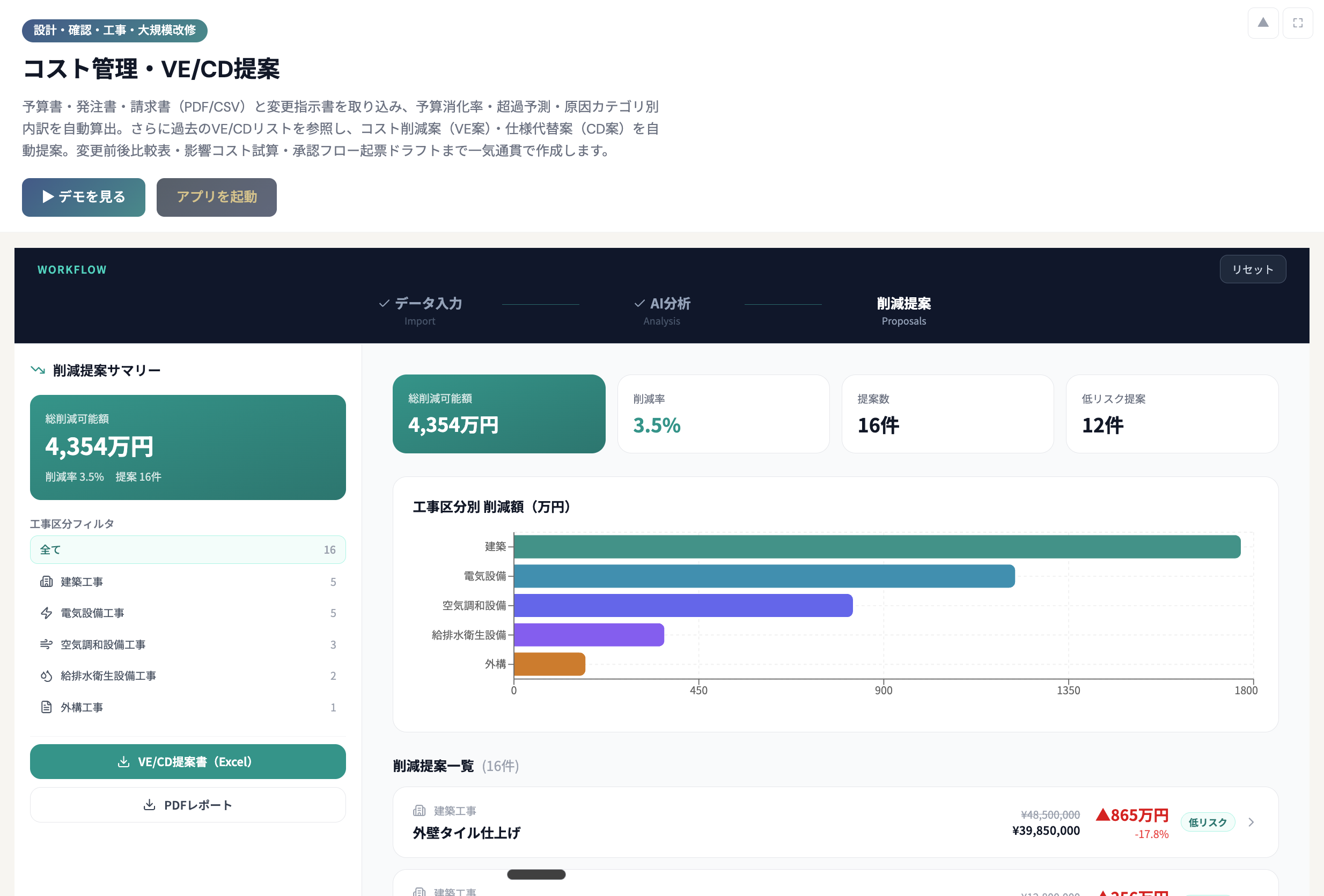Filter by 給排水衛生設備工事

point(188,675)
